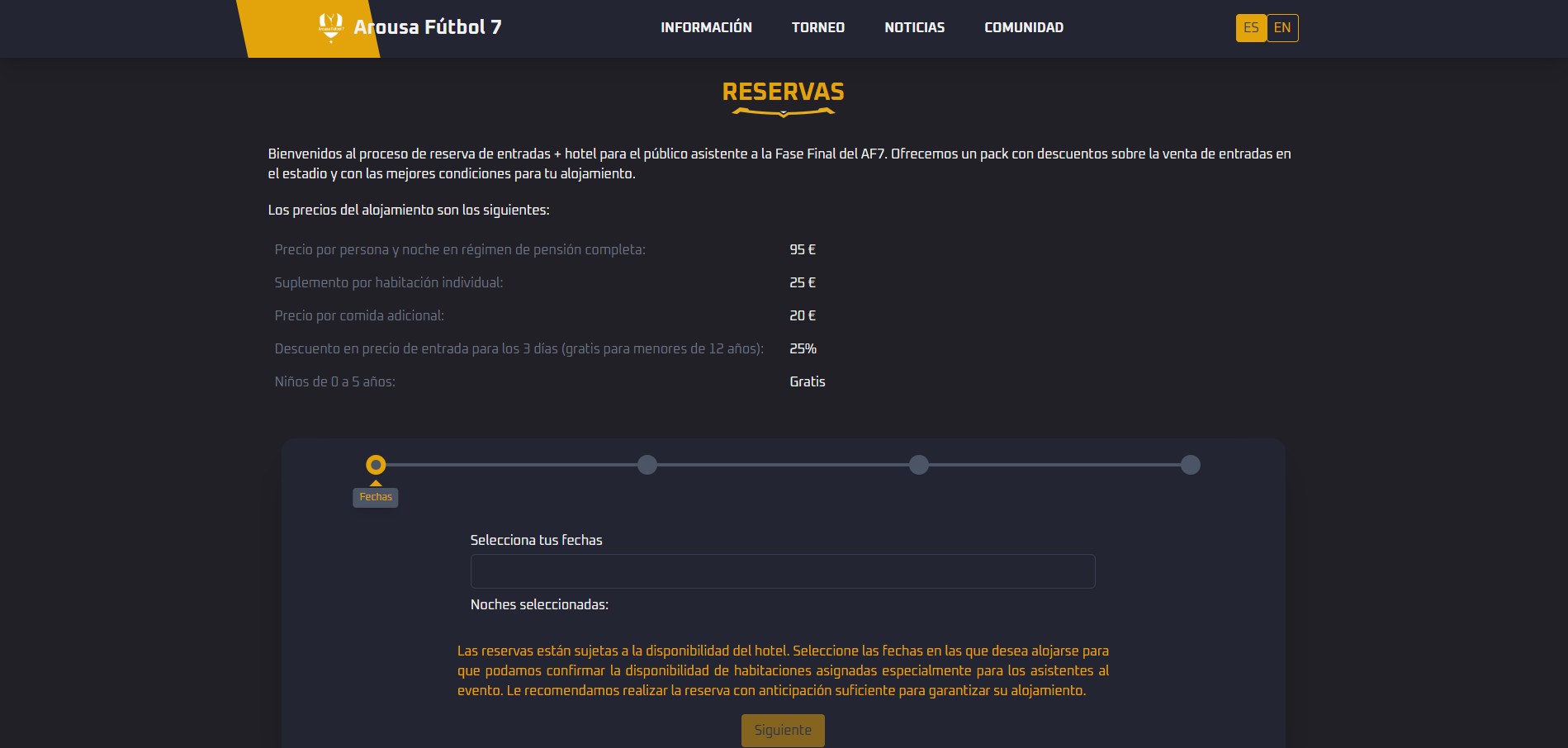1568x748 pixels.
Task: Click the RESERVAS heading
Action: [784, 92]
